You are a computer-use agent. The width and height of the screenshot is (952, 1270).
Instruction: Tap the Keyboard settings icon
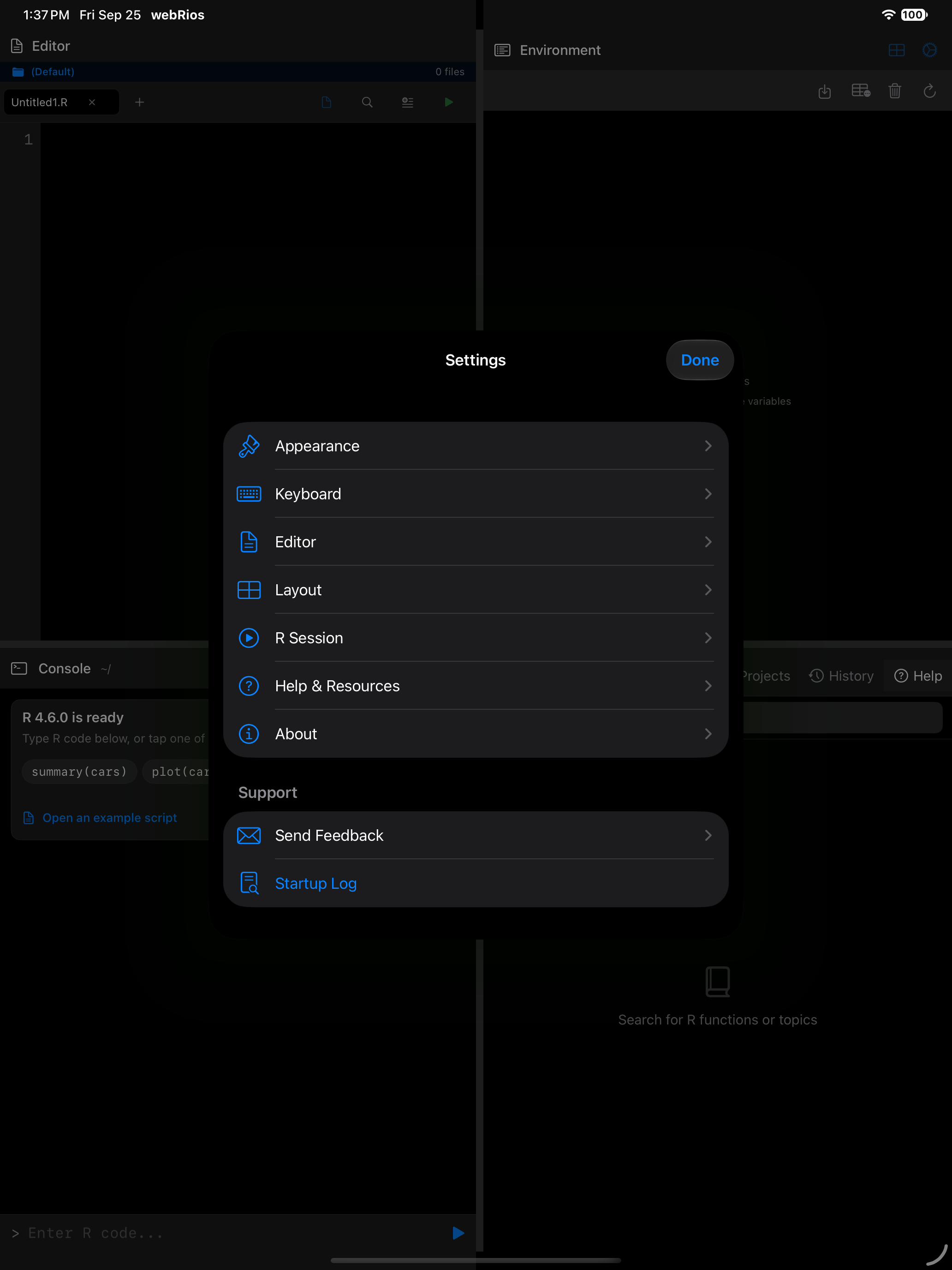point(249,494)
